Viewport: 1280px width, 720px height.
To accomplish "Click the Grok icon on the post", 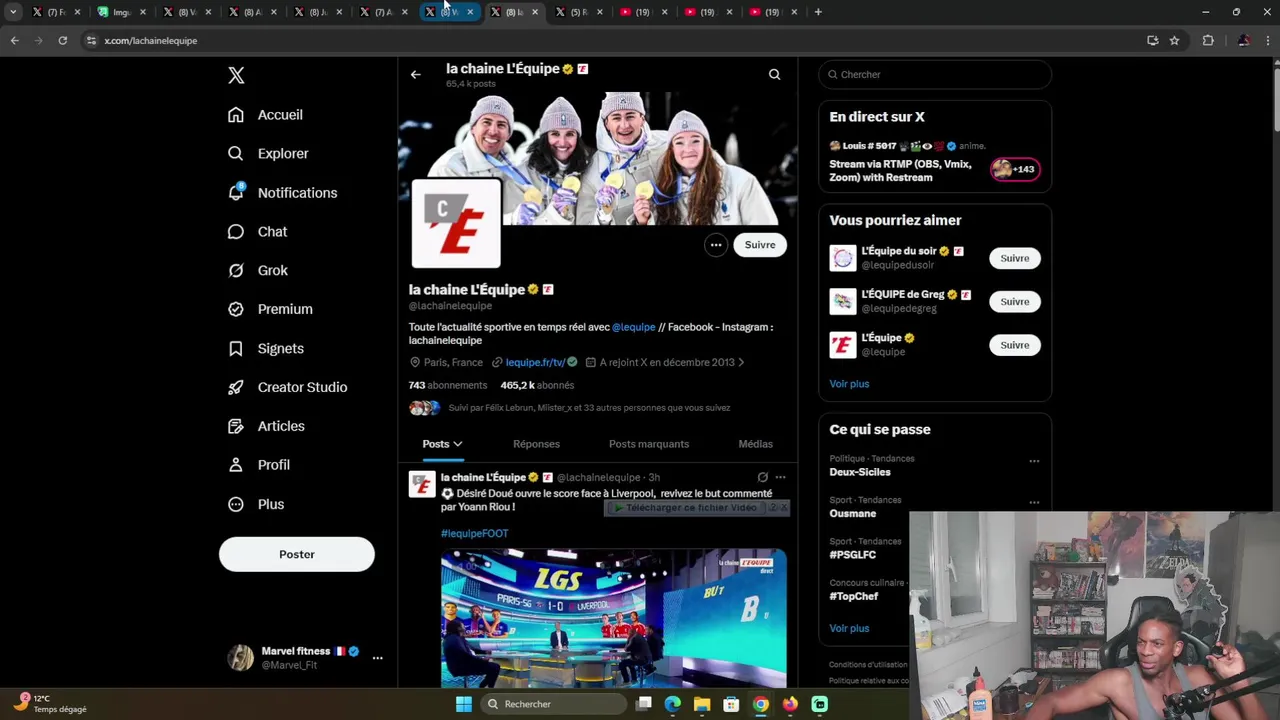I will pyautogui.click(x=763, y=478).
